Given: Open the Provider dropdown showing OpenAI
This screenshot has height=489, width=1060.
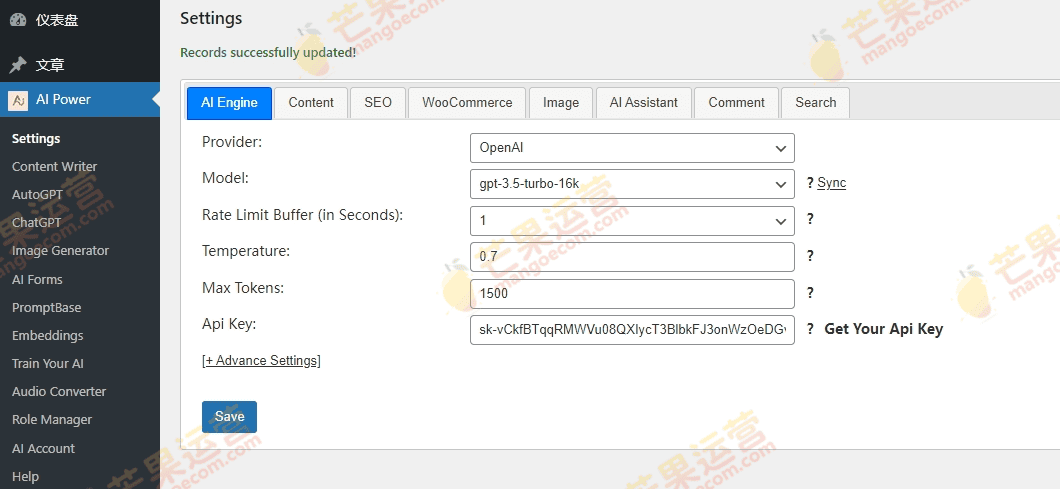Looking at the screenshot, I should [632, 147].
